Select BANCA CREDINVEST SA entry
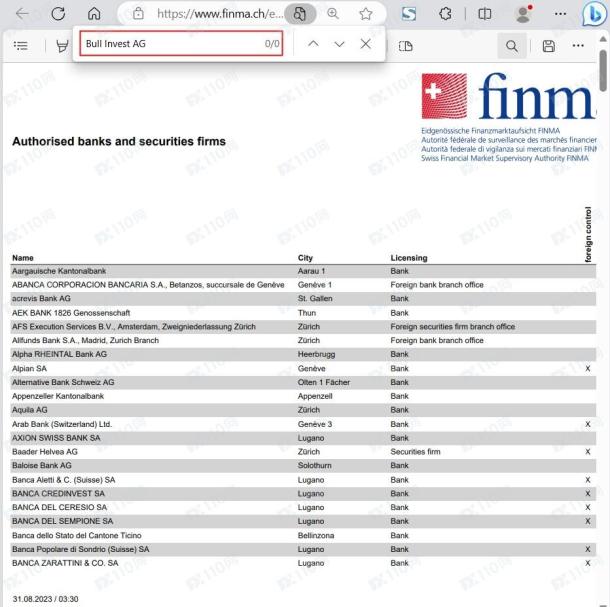610x607 pixels. (x=58, y=493)
